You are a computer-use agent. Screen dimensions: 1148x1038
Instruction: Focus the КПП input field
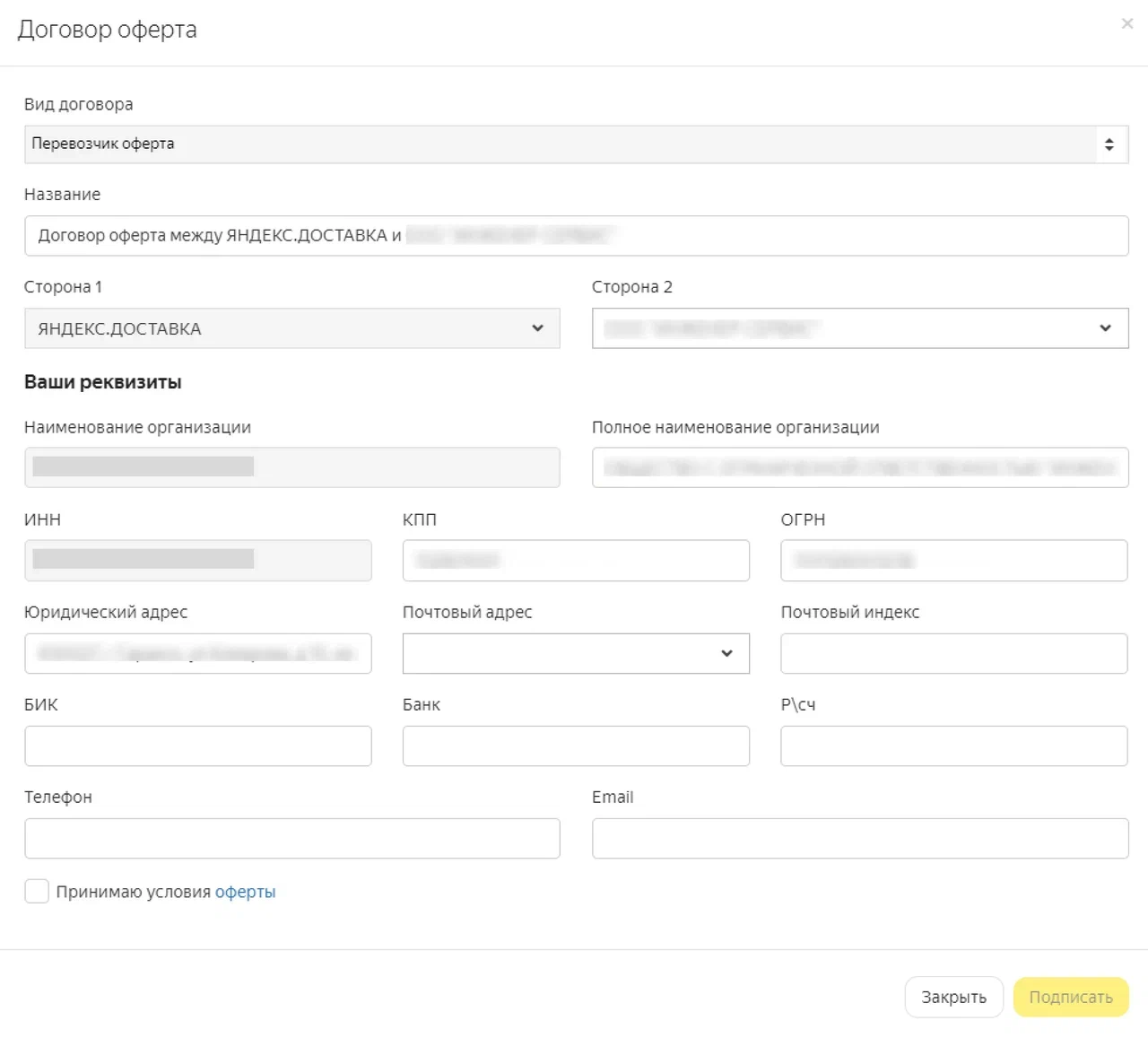[x=575, y=561]
